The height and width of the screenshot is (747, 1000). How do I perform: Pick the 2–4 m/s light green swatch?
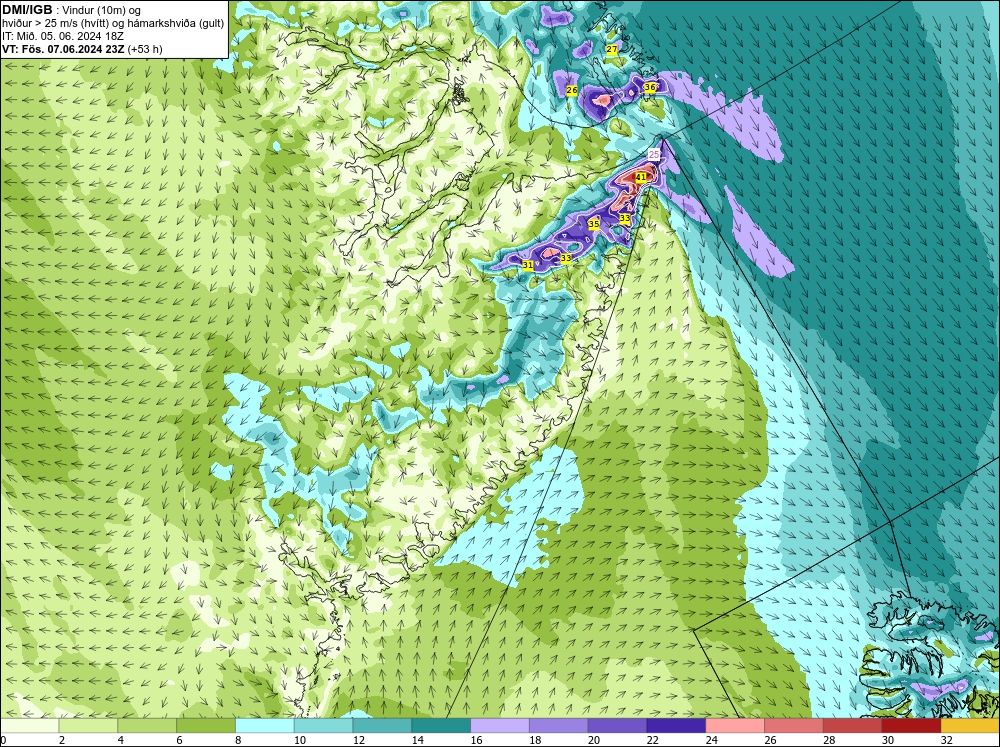pos(88,725)
